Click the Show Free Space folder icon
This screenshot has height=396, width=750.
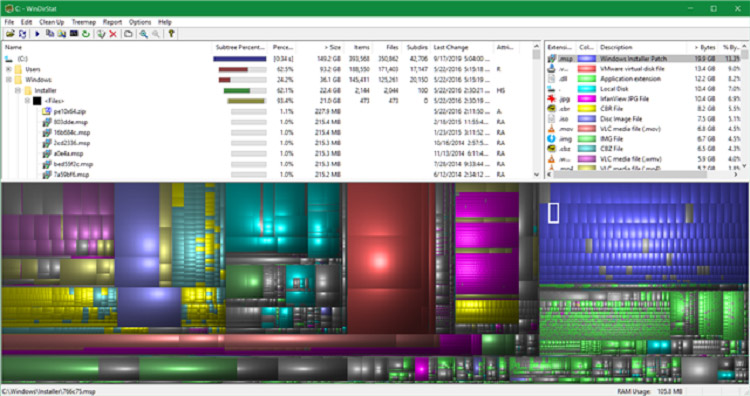pos(128,33)
